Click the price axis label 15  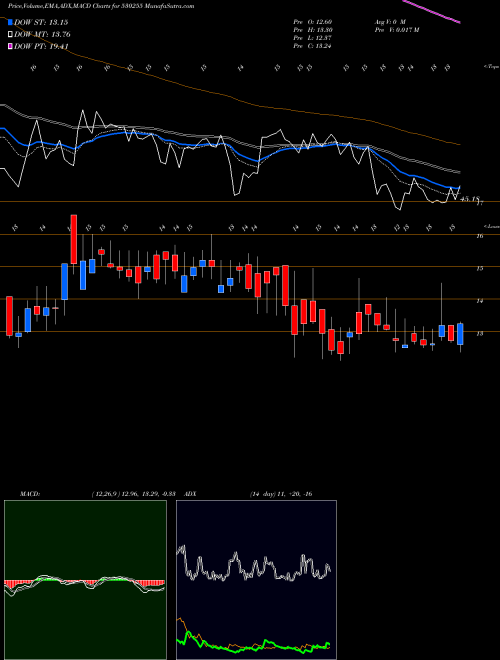[479, 269]
